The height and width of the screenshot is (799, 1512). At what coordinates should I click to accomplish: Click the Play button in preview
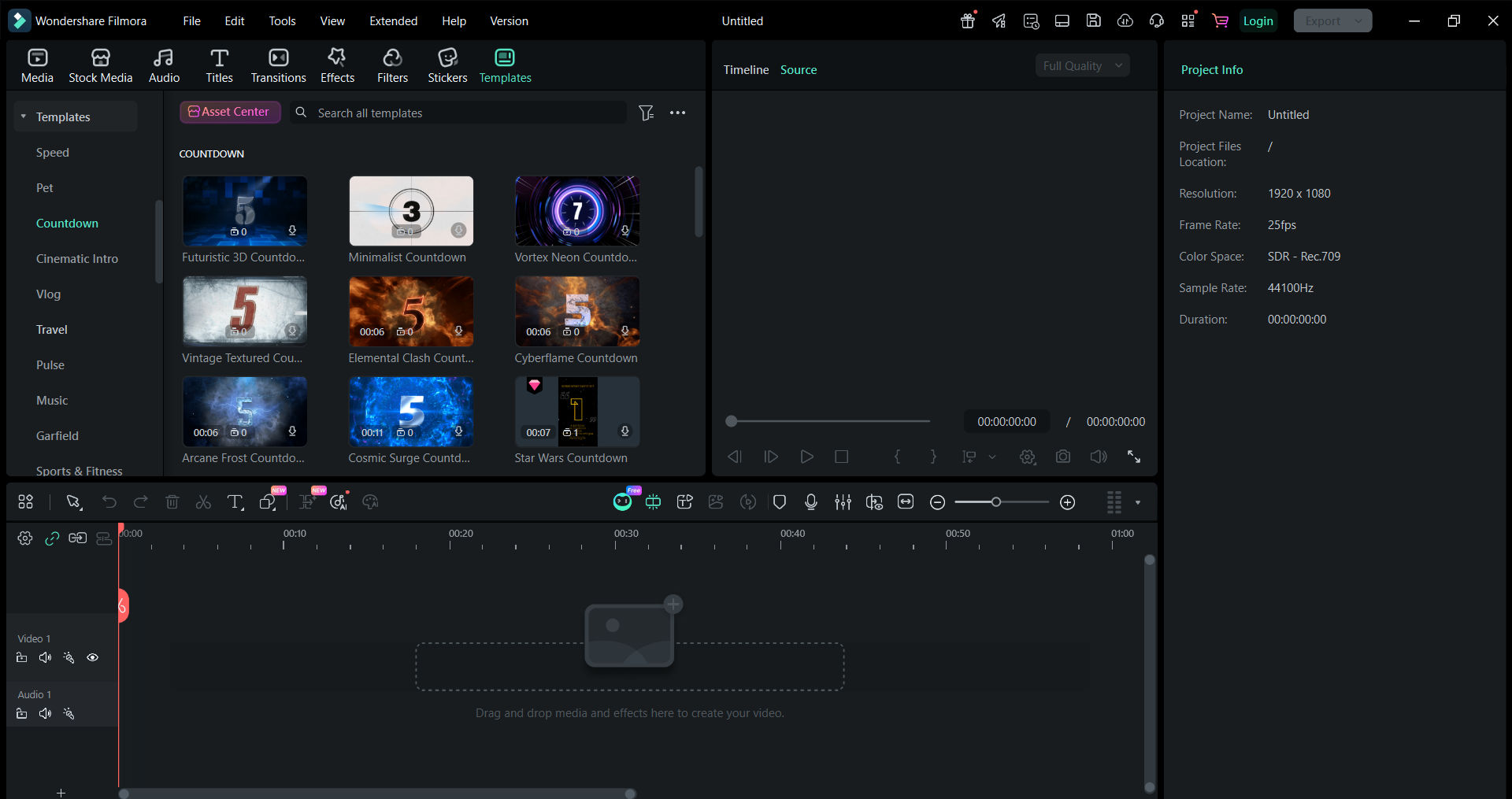tap(806, 457)
